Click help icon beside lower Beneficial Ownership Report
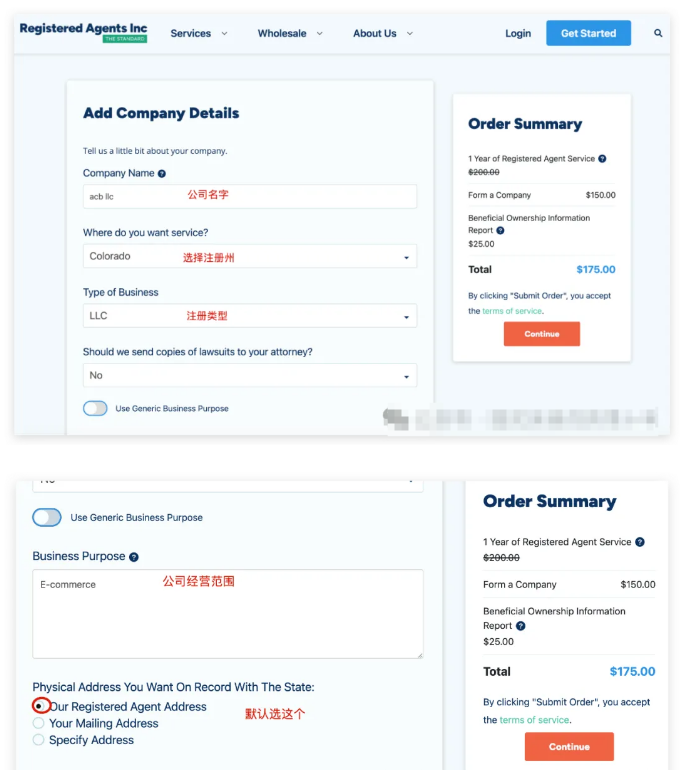The width and height of the screenshot is (683, 770). [521, 626]
